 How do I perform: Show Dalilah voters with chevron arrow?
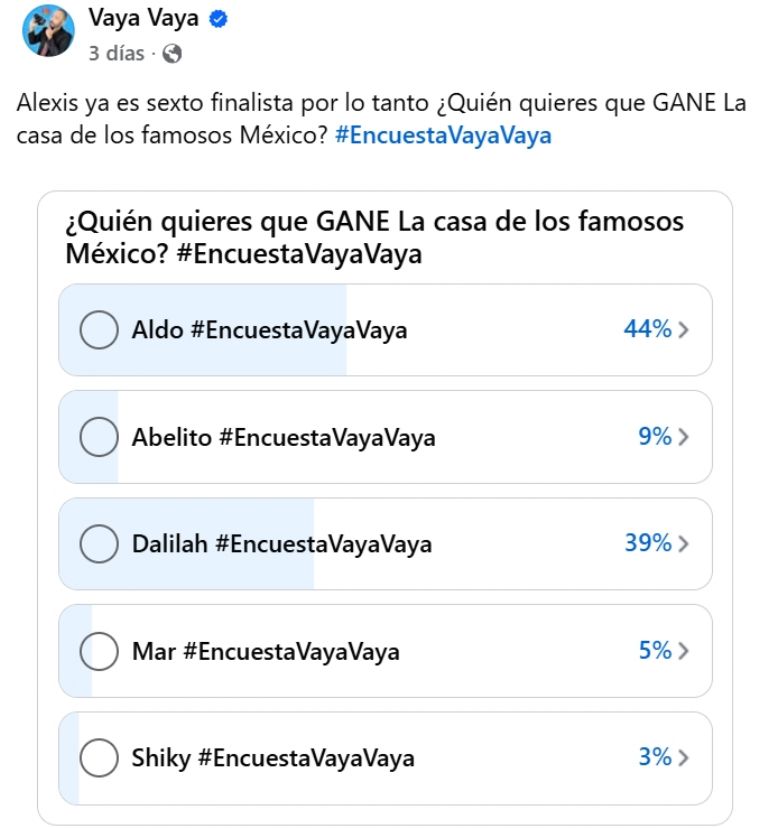pos(684,544)
